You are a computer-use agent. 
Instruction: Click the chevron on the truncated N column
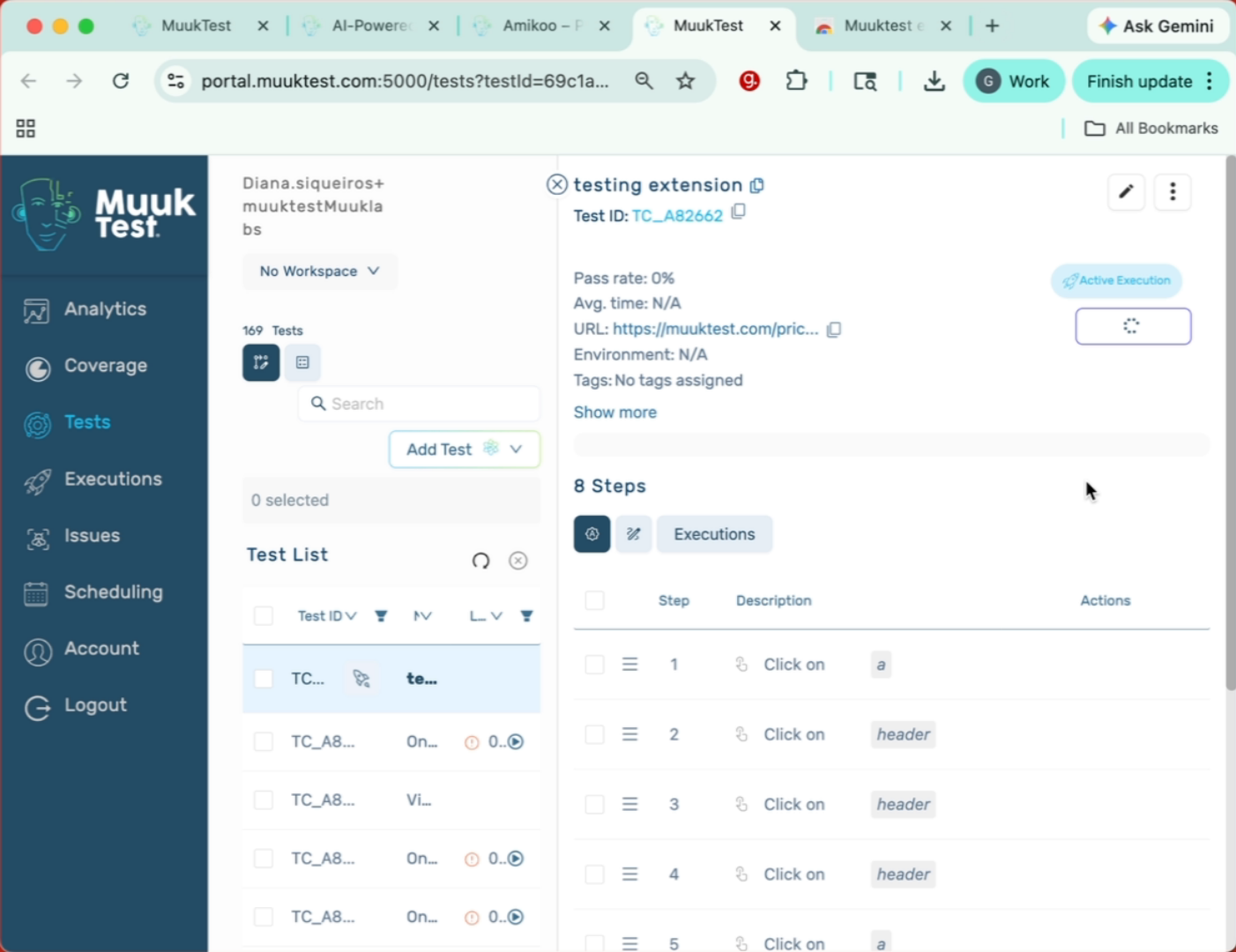click(426, 616)
